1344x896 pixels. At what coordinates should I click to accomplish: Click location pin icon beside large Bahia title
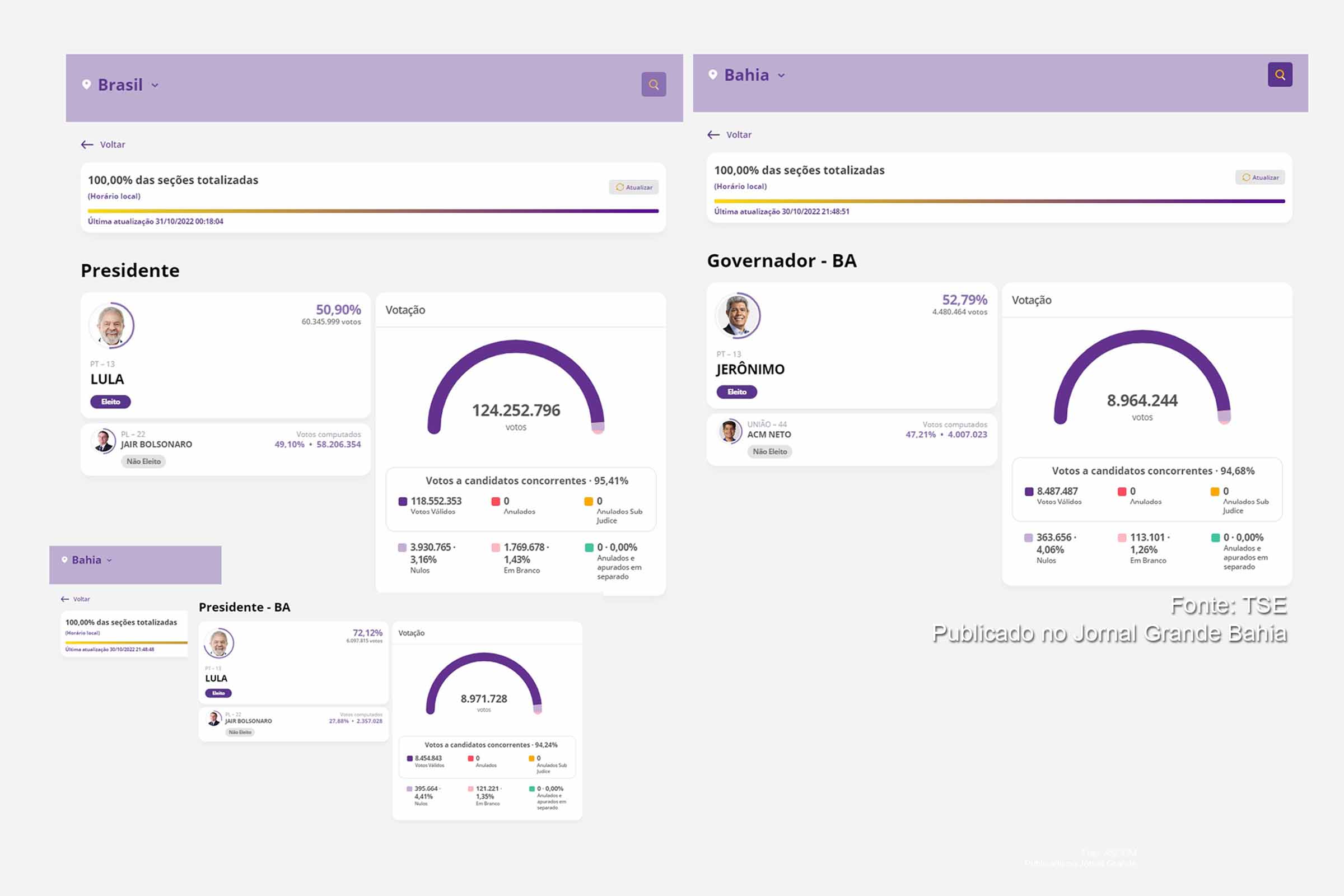tap(712, 74)
